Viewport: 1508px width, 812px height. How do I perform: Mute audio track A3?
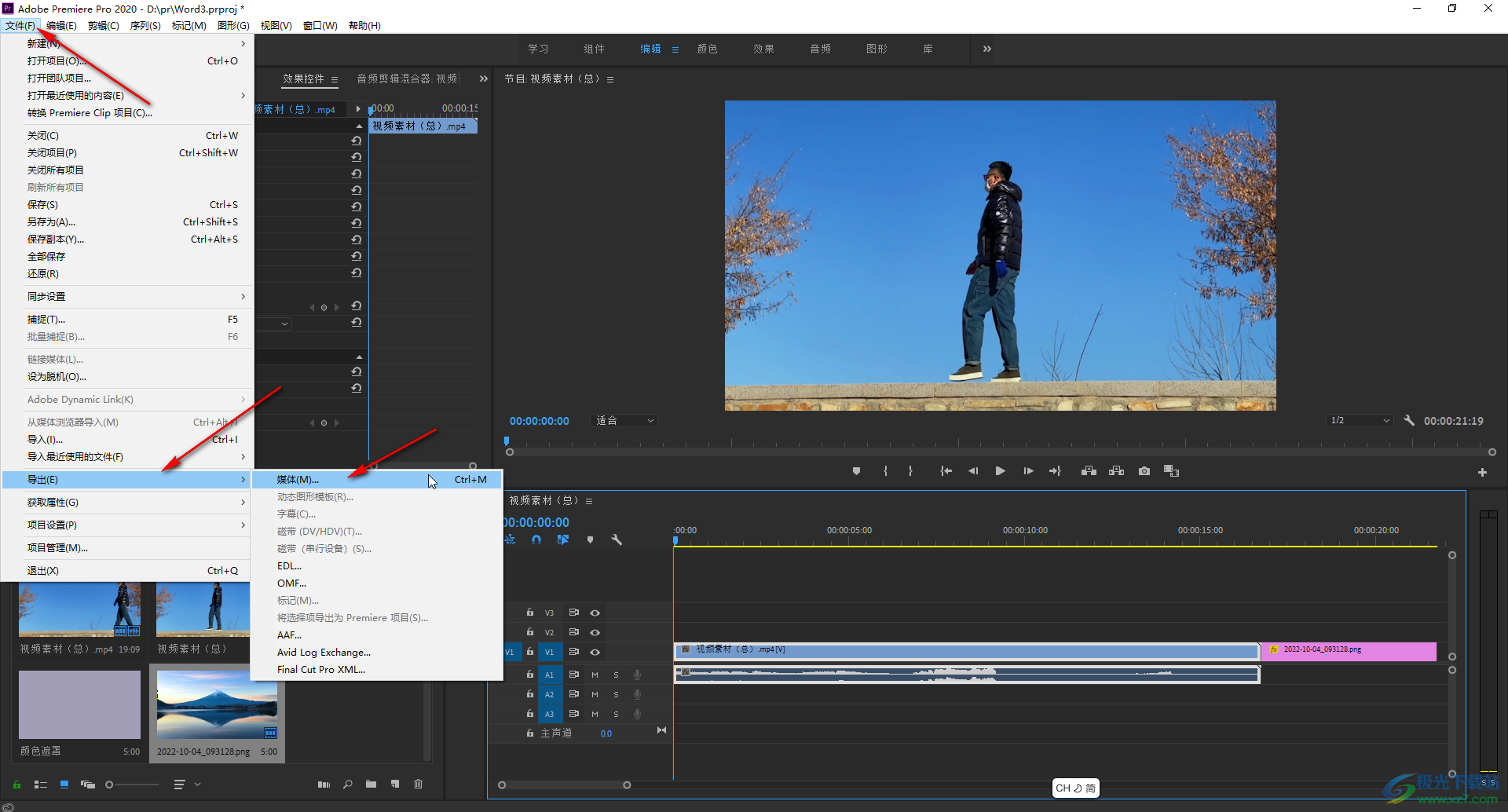click(595, 714)
